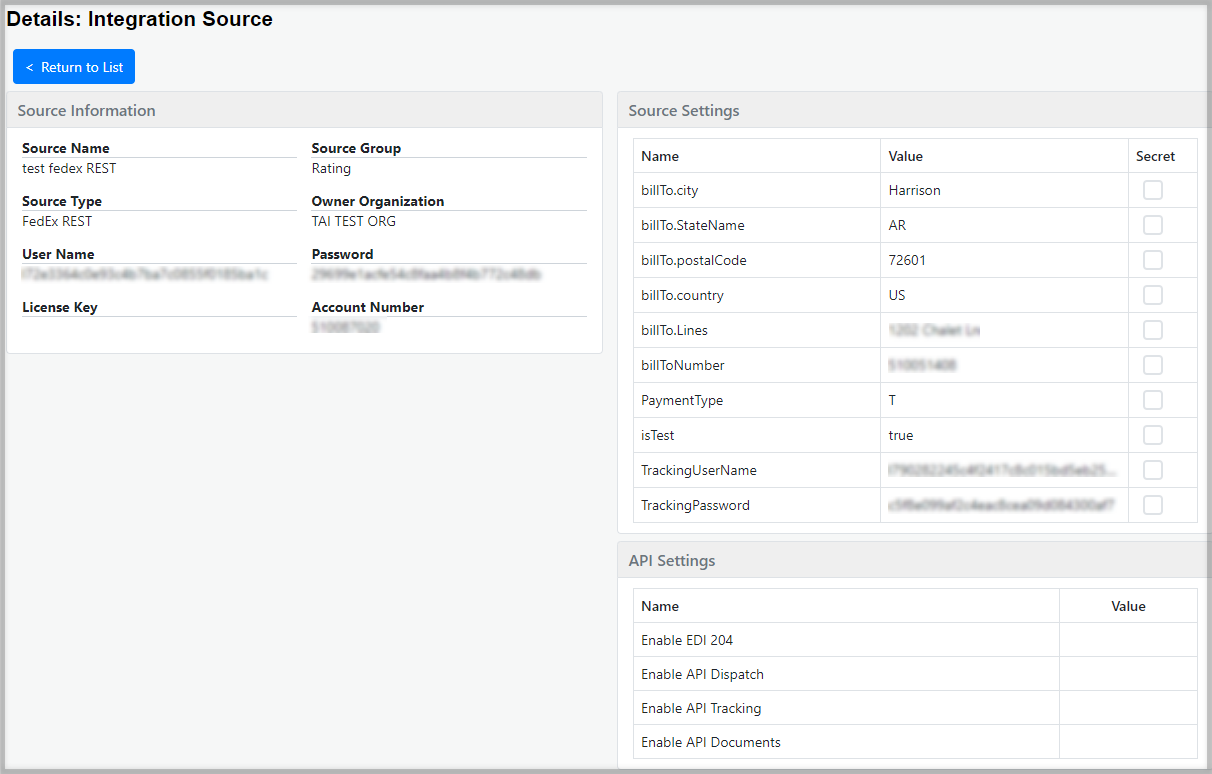The height and width of the screenshot is (774, 1212).
Task: Enable Secret for billTo.StateName
Action: tap(1152, 224)
